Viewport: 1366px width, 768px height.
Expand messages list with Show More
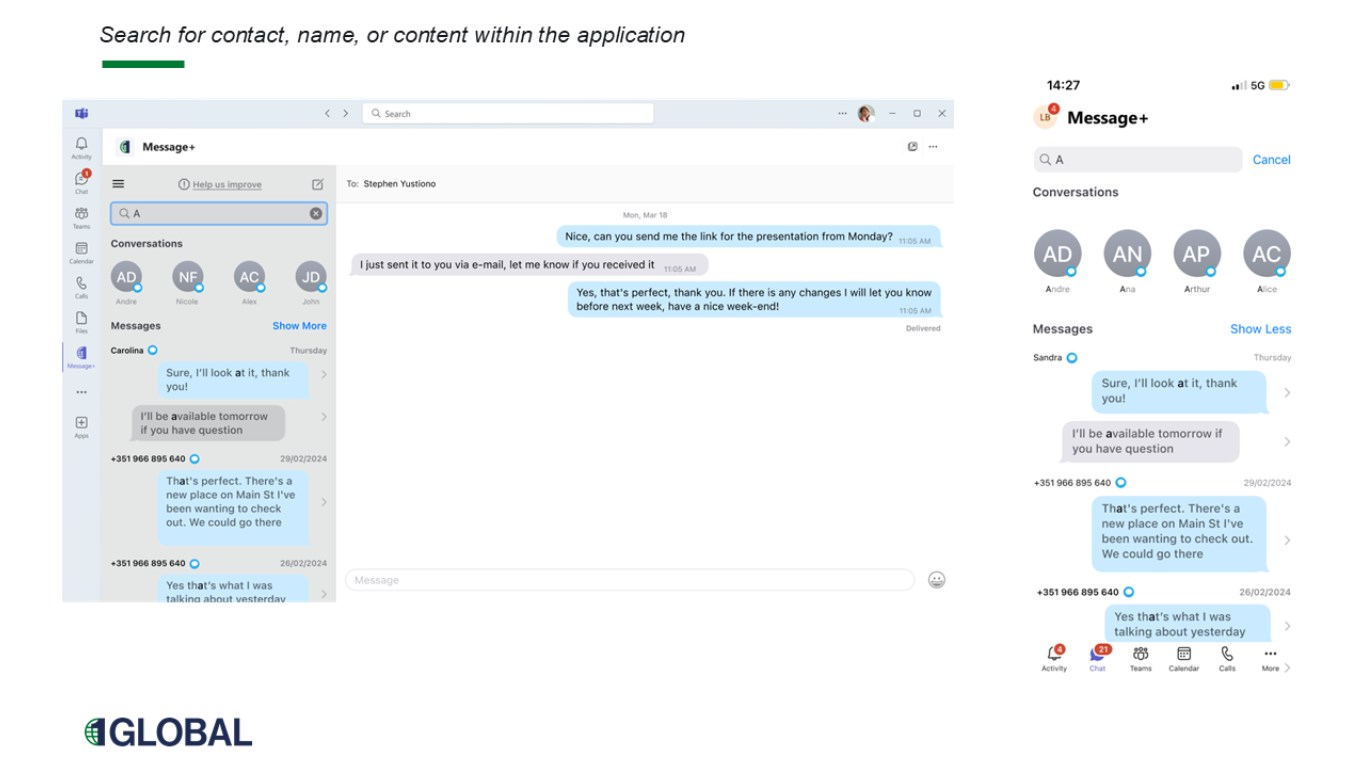[299, 326]
